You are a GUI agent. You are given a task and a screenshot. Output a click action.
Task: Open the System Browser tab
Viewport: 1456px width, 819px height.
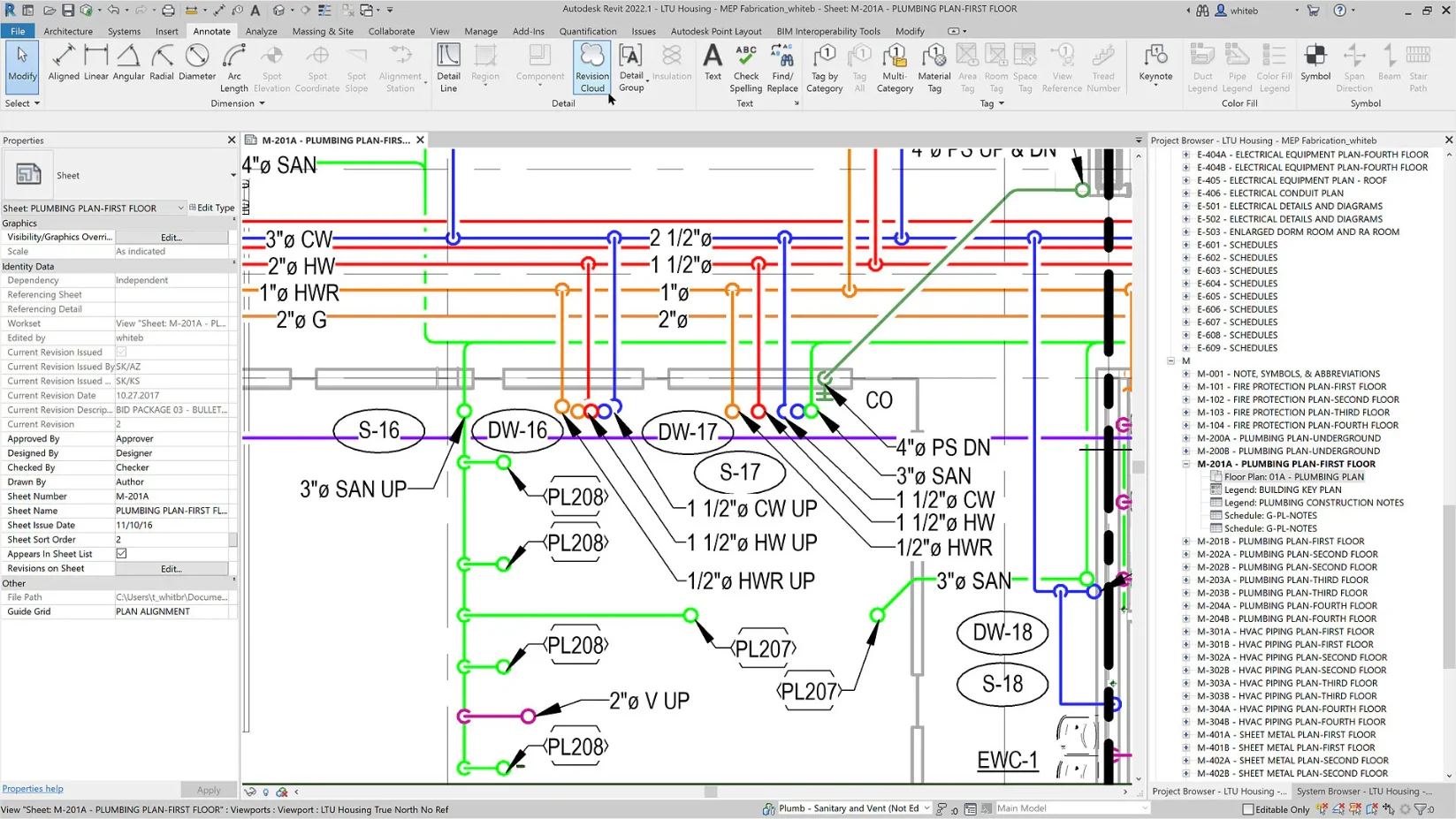[1366, 791]
